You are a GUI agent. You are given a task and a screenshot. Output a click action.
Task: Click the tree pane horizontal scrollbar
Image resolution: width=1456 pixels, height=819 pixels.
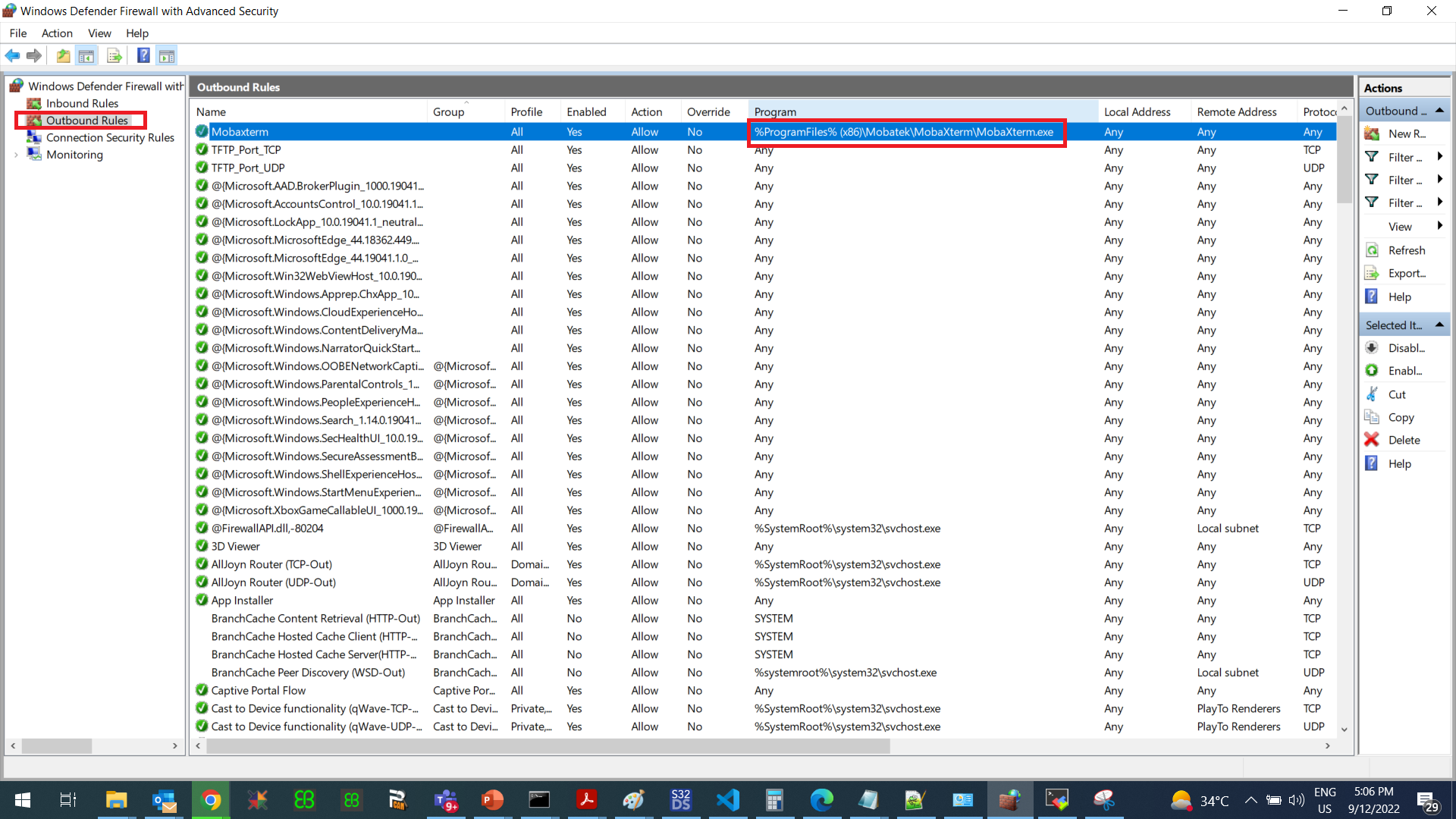coord(57,745)
